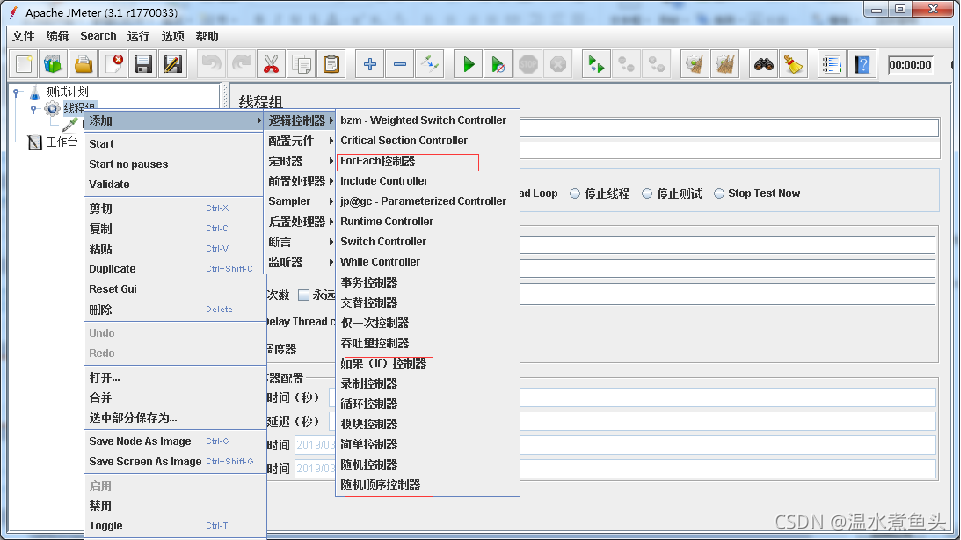The height and width of the screenshot is (540, 961).
Task: Click the Open folder toolbar icon
Action: coord(83,64)
